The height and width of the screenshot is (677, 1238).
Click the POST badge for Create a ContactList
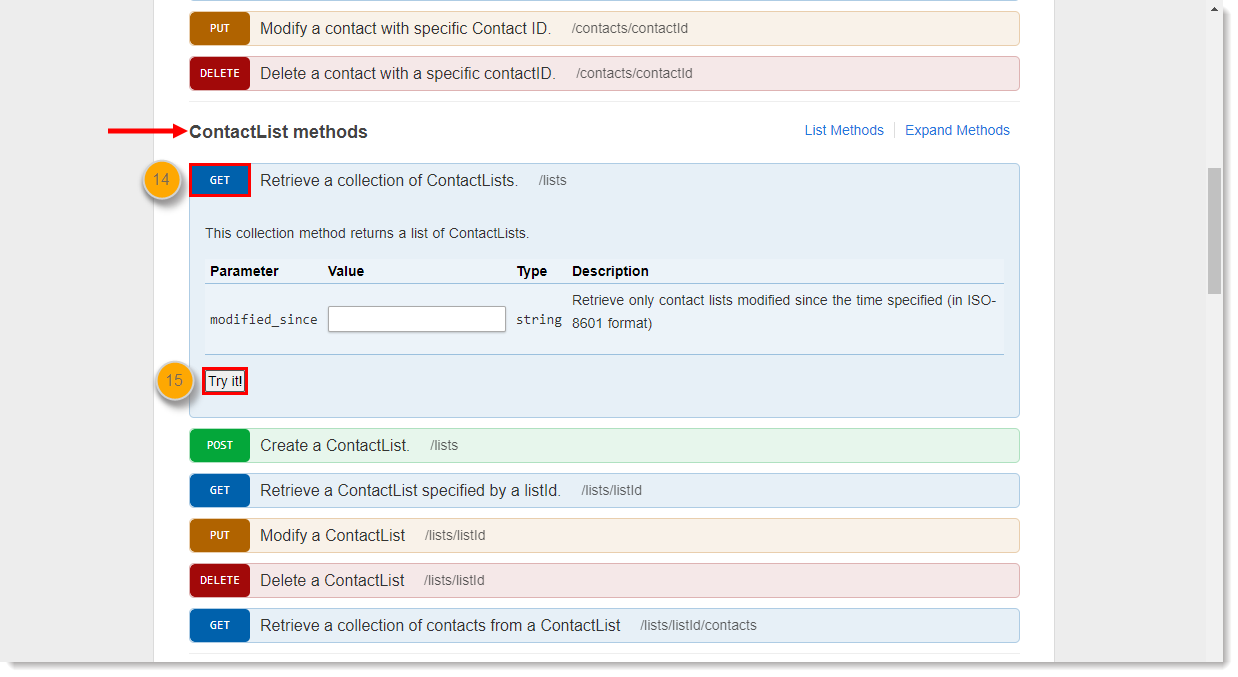point(219,445)
